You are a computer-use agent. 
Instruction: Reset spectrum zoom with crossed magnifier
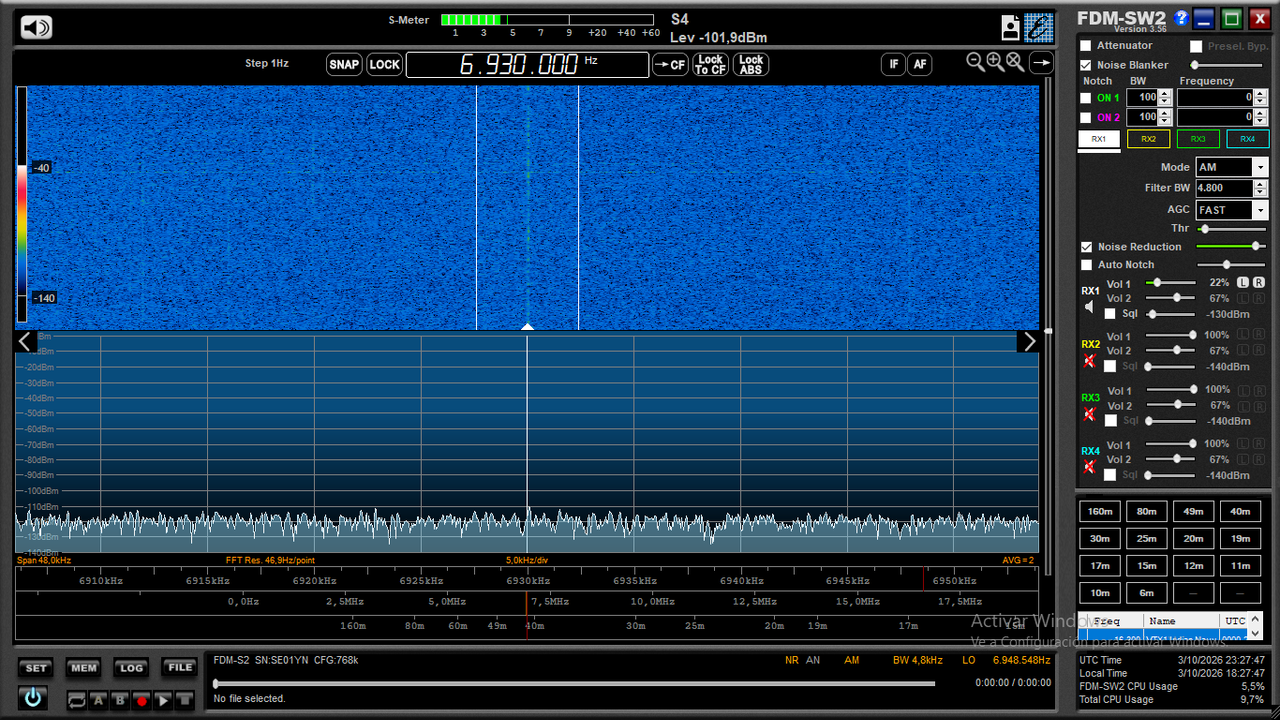click(x=1015, y=62)
